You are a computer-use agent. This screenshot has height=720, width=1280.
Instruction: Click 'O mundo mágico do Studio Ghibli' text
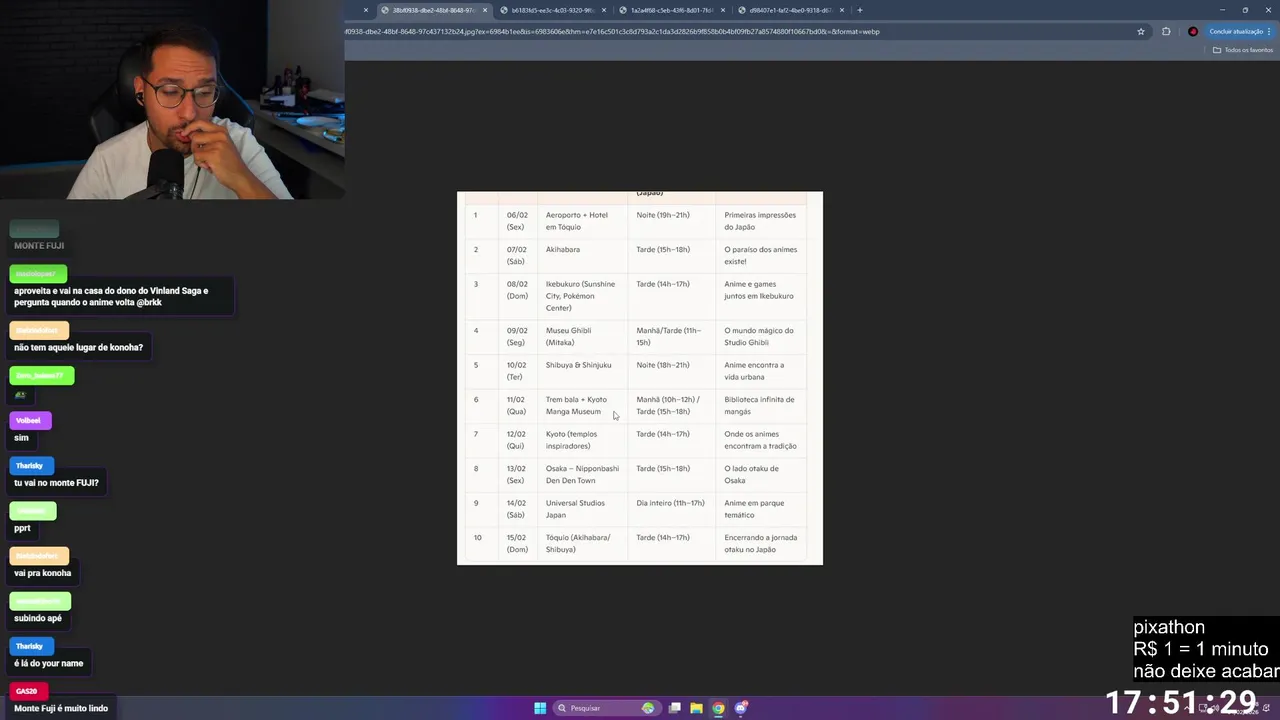tap(759, 336)
